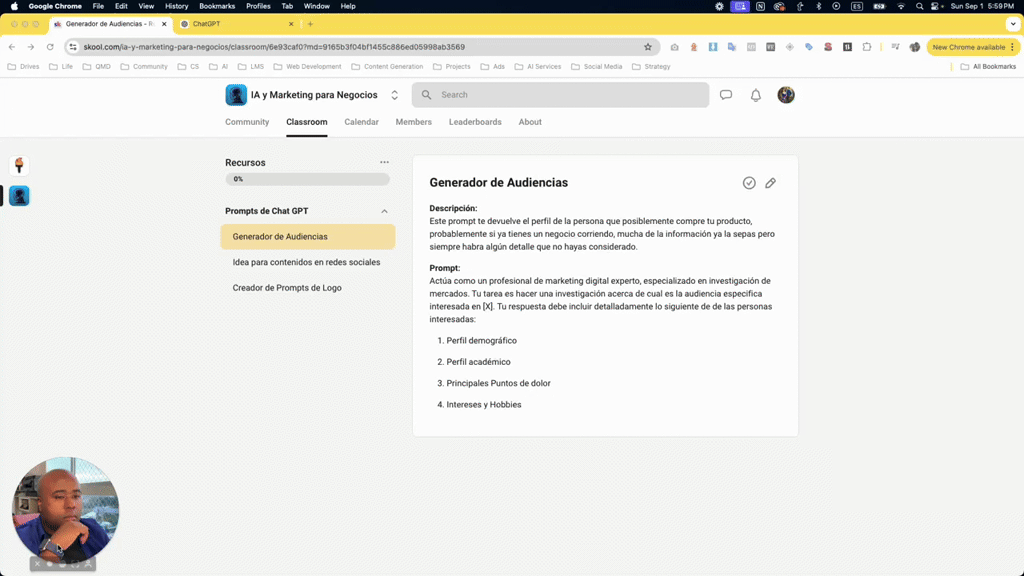Screen dimensions: 1024x576
Task: Open the camera extension icon in toolbar
Action: point(675,47)
